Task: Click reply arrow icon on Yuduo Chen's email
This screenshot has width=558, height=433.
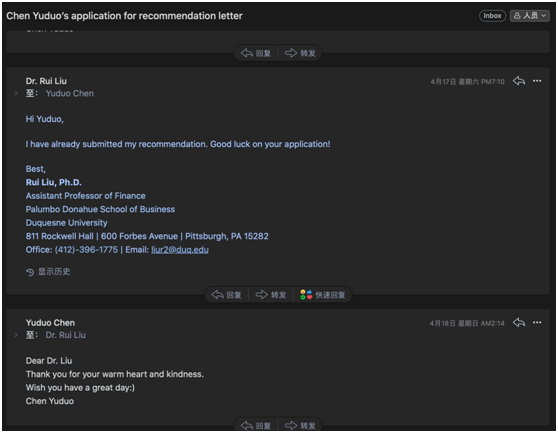Action: 519,323
